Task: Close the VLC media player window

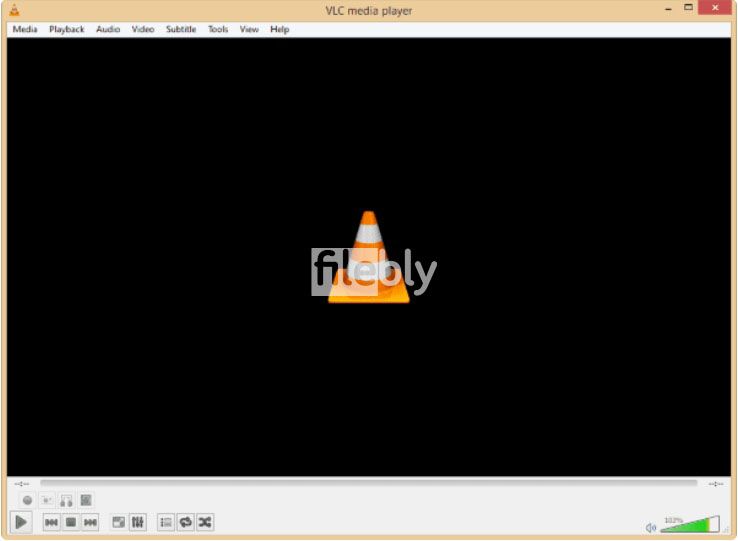Action: (715, 8)
